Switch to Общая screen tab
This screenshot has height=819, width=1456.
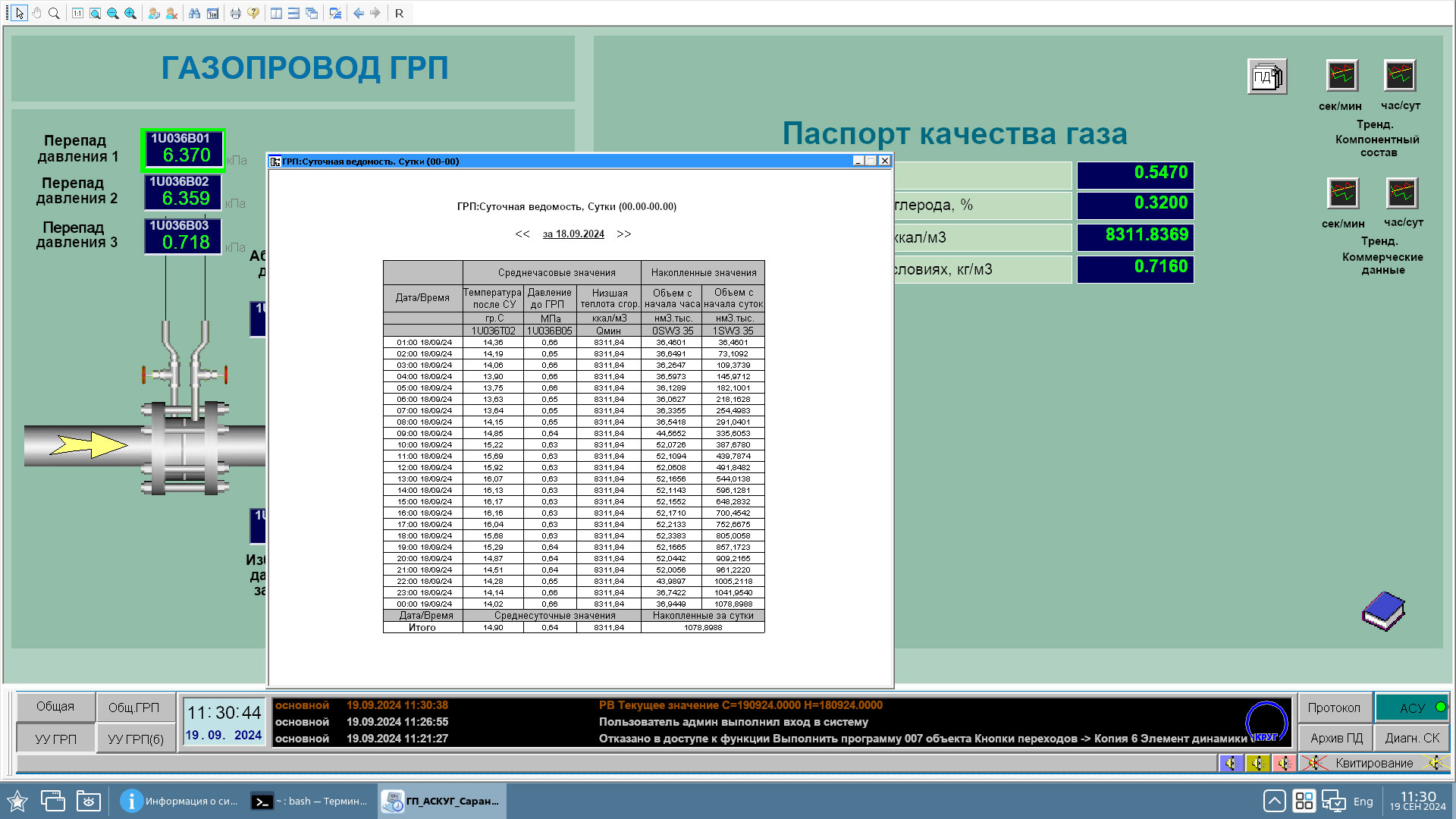55,707
